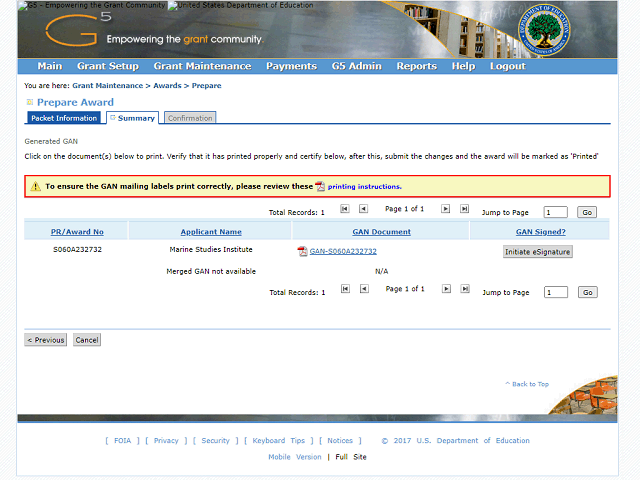Viewport: 640px width, 480px height.
Task: Go to next page in top pager
Action: tap(446, 209)
